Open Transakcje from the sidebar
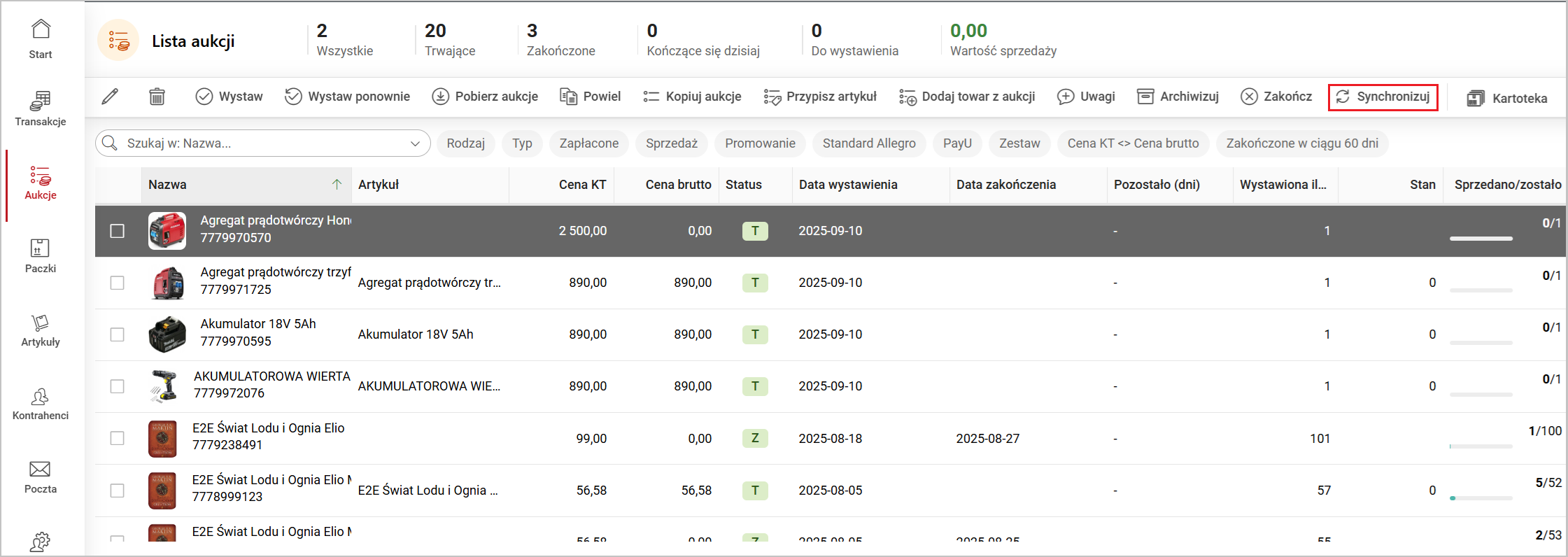 click(x=41, y=108)
